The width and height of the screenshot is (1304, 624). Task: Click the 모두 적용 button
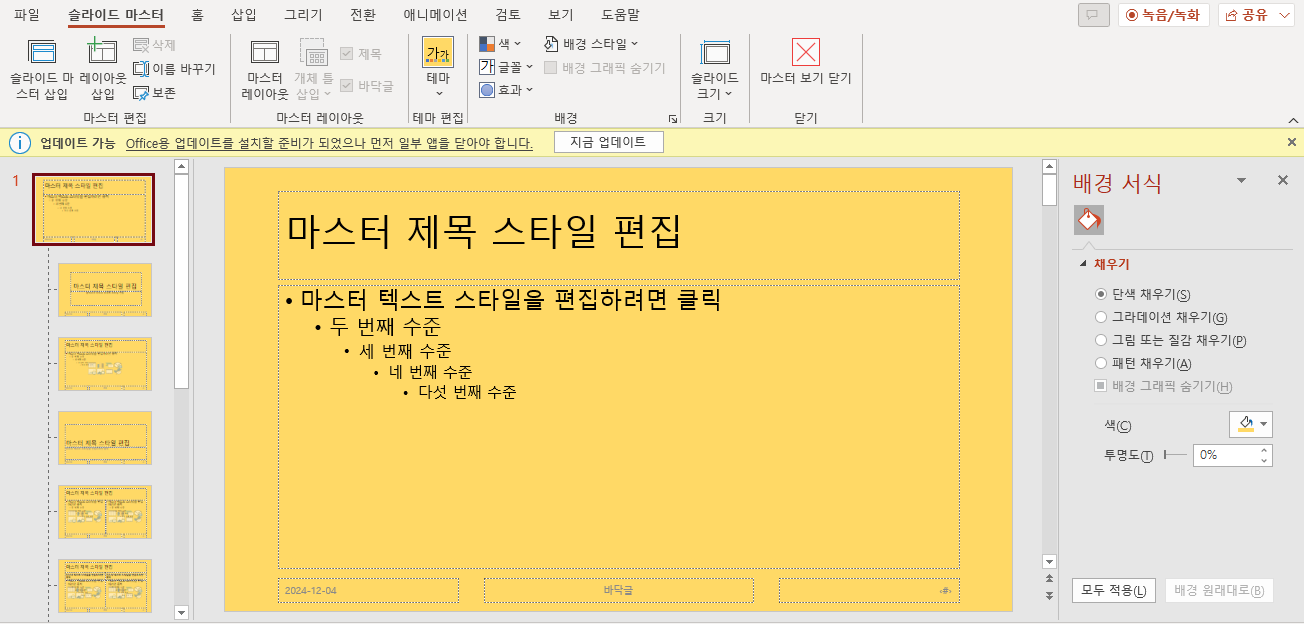pyautogui.click(x=1114, y=590)
